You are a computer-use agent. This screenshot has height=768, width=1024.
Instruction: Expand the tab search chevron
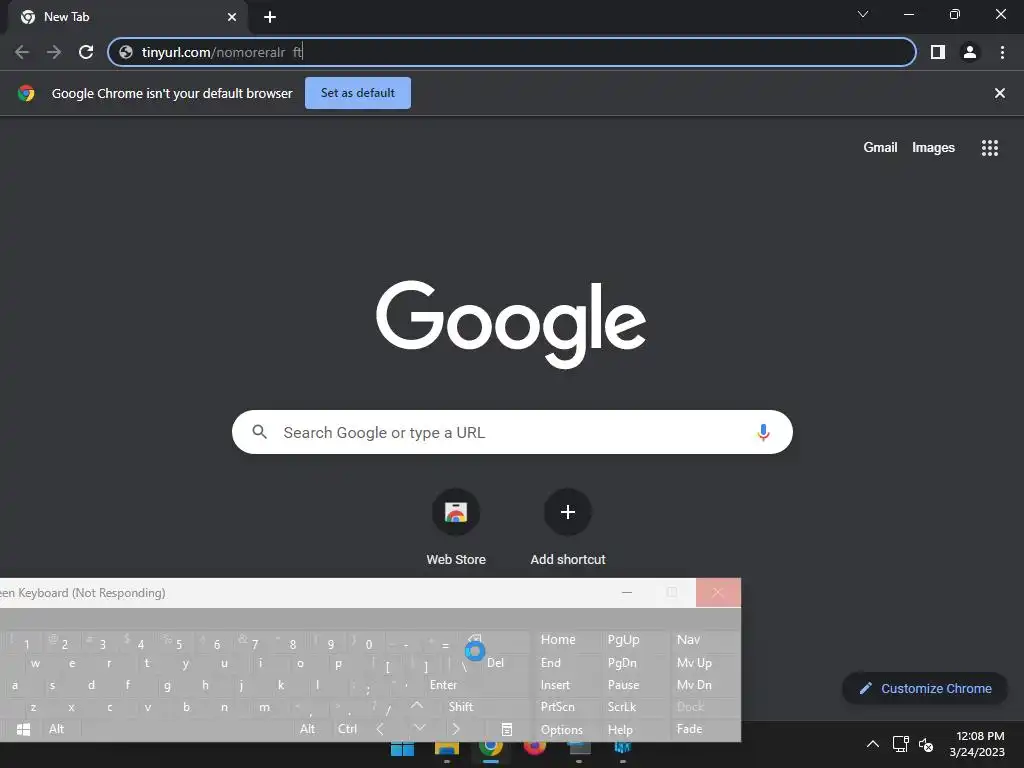point(863,14)
